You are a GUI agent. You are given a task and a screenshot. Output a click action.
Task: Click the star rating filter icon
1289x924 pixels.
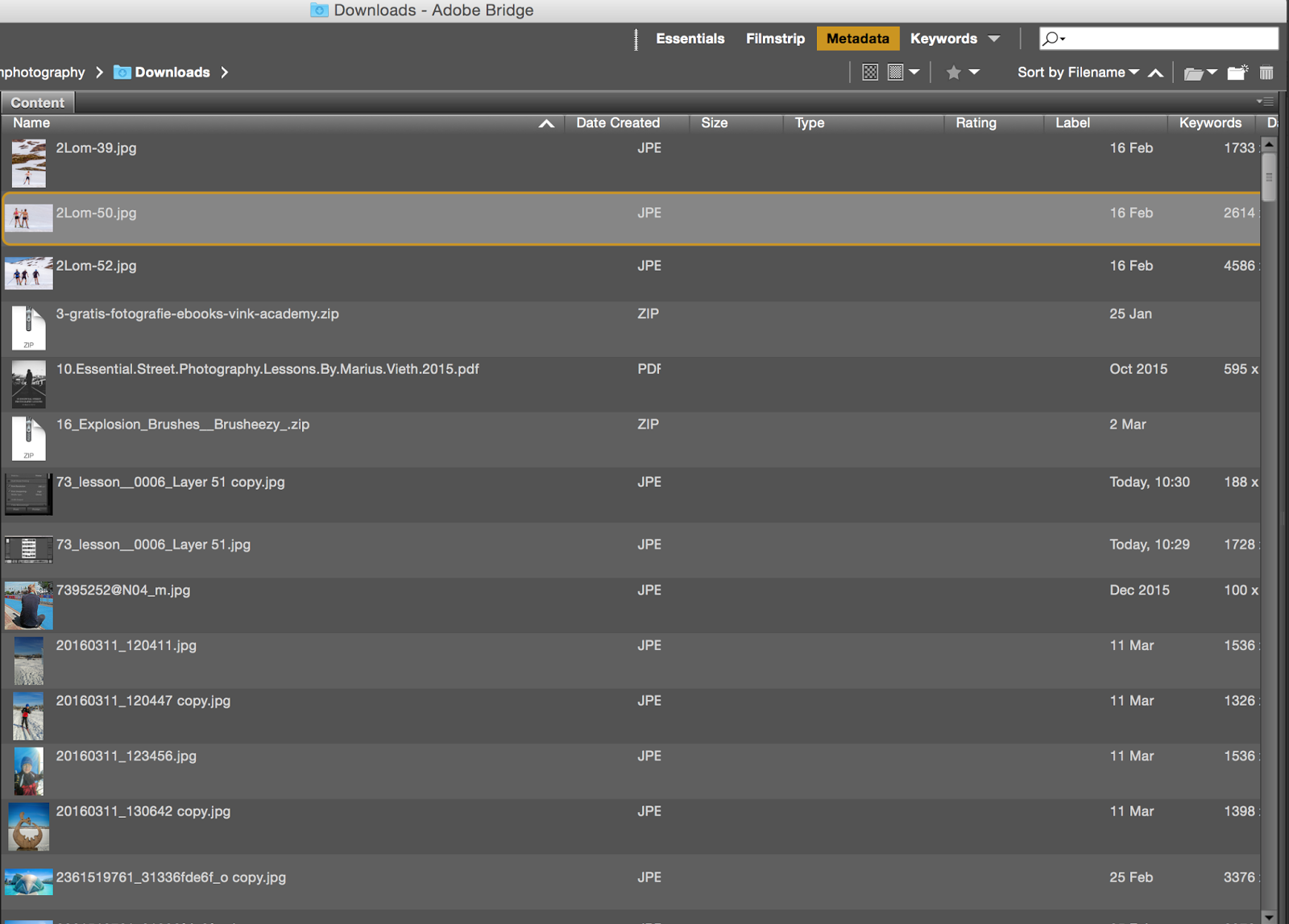tap(954, 73)
